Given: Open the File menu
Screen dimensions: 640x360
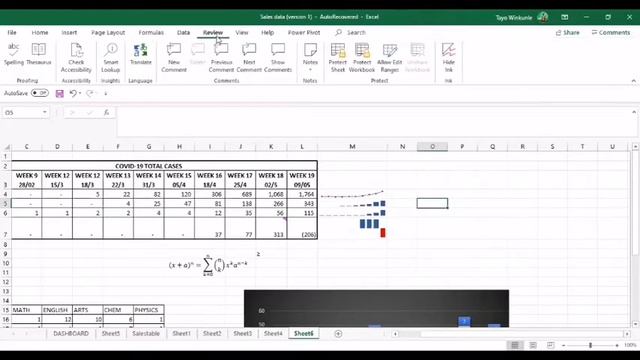Looking at the screenshot, I should click(x=12, y=32).
